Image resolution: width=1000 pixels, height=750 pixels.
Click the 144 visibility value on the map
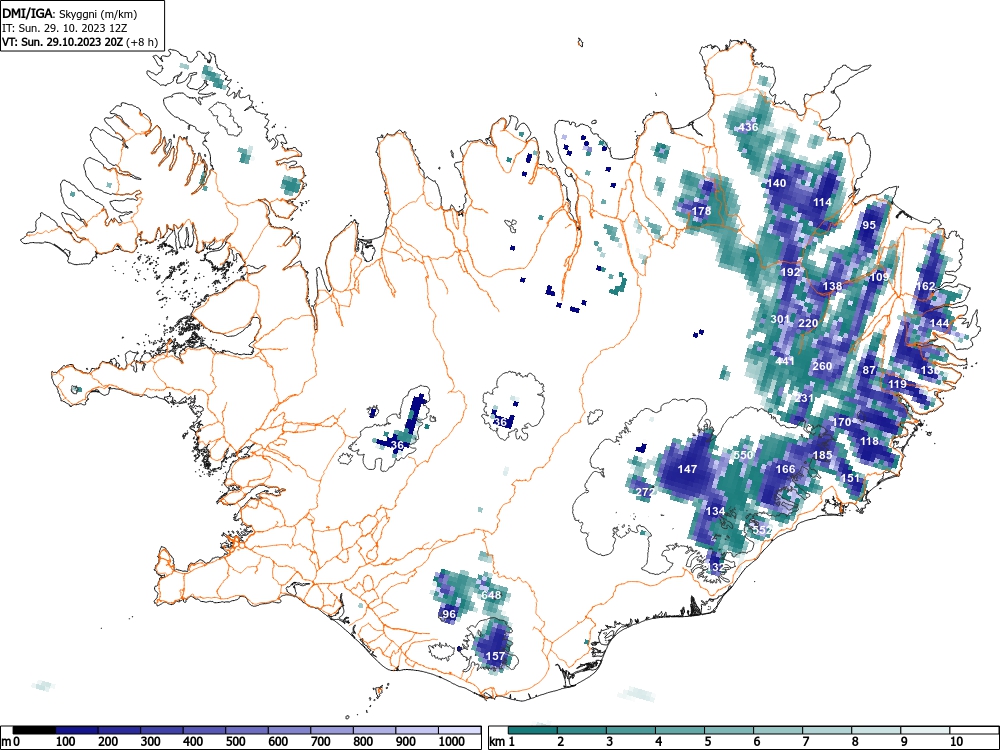click(x=939, y=323)
